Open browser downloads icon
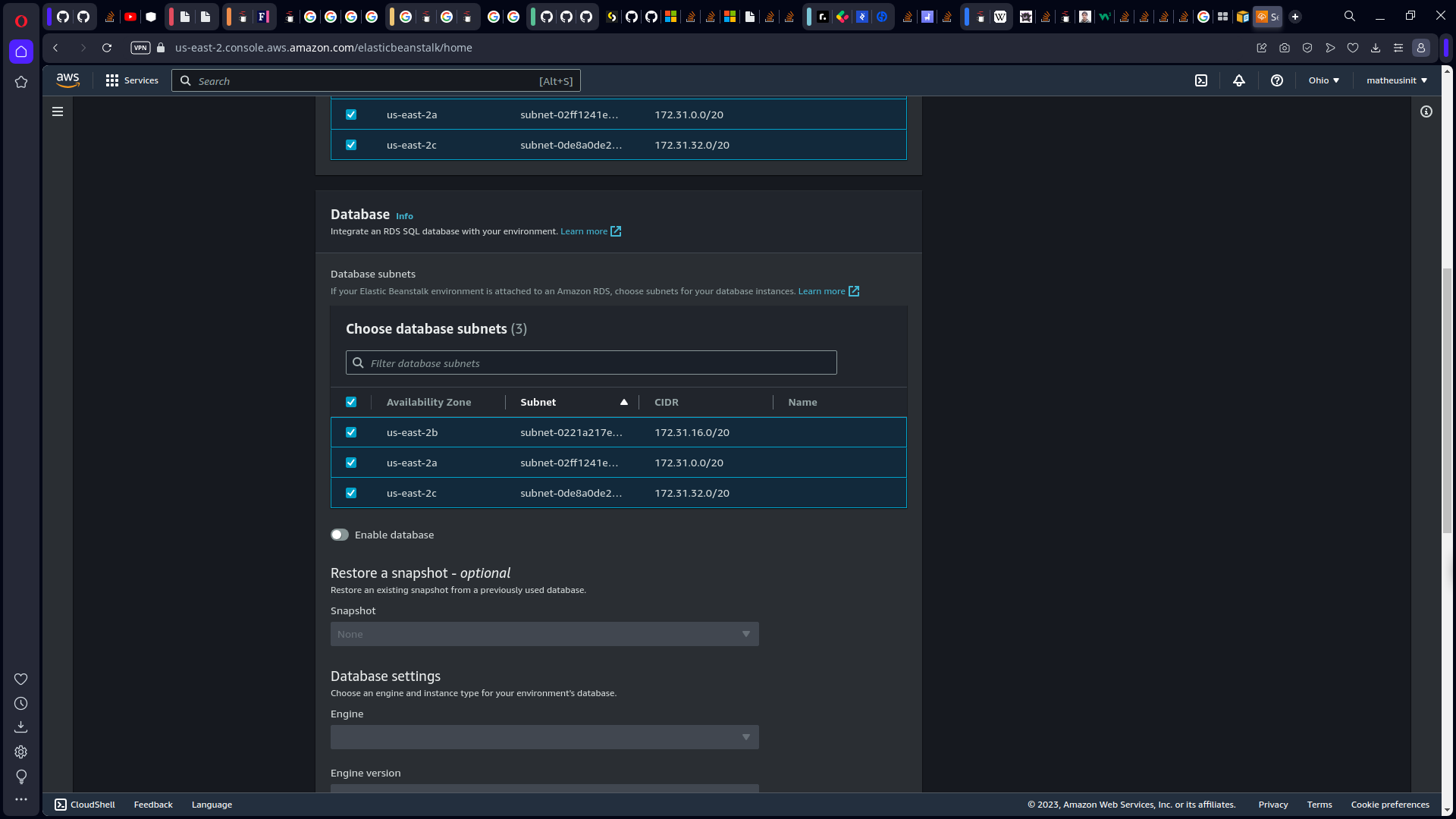Viewport: 1456px width, 819px height. (x=1376, y=48)
